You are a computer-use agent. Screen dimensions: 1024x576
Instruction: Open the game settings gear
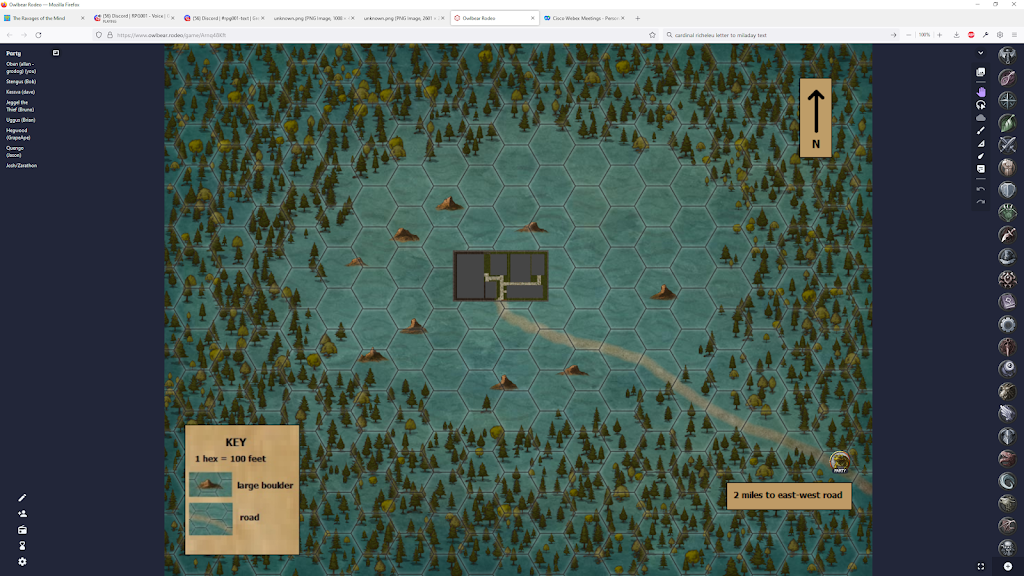point(22,562)
